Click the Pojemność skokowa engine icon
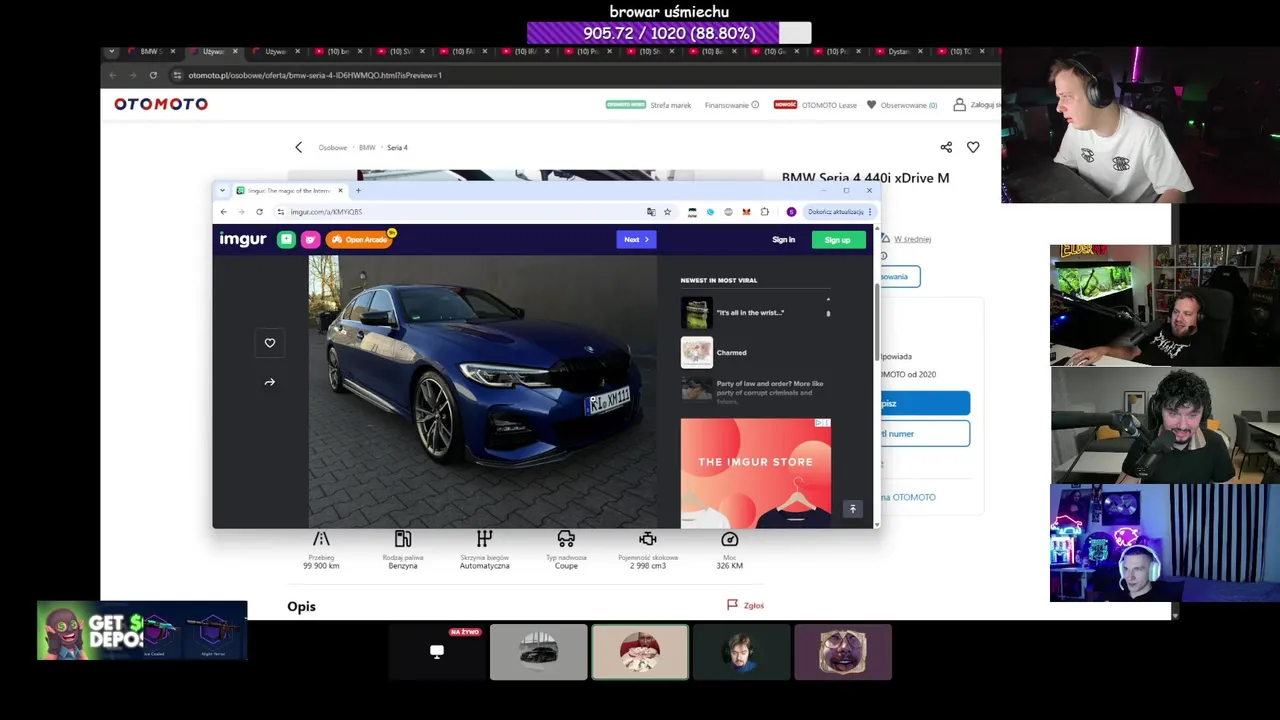 648,539
